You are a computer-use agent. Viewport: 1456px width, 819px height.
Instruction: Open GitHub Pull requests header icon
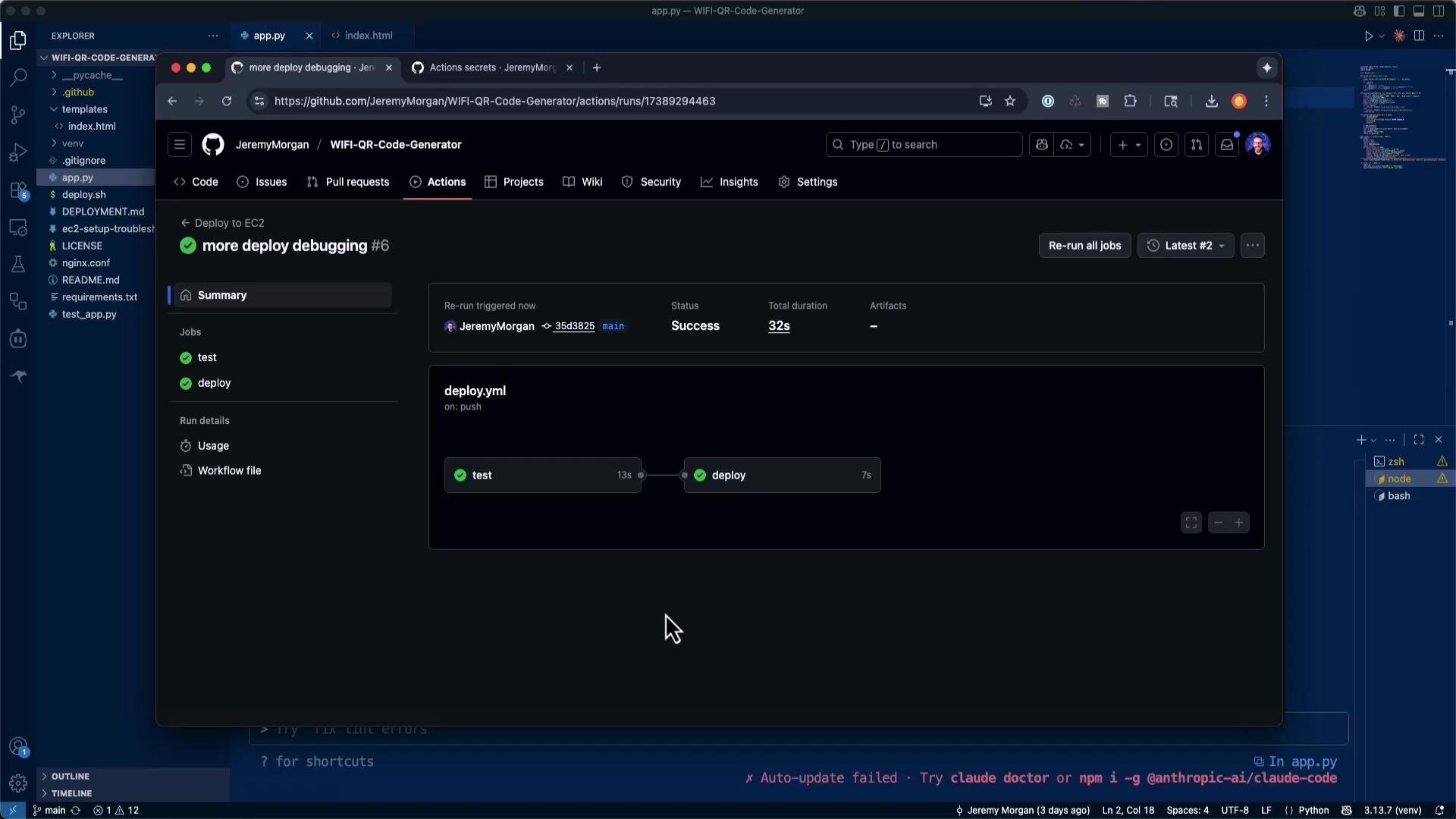click(x=1197, y=144)
